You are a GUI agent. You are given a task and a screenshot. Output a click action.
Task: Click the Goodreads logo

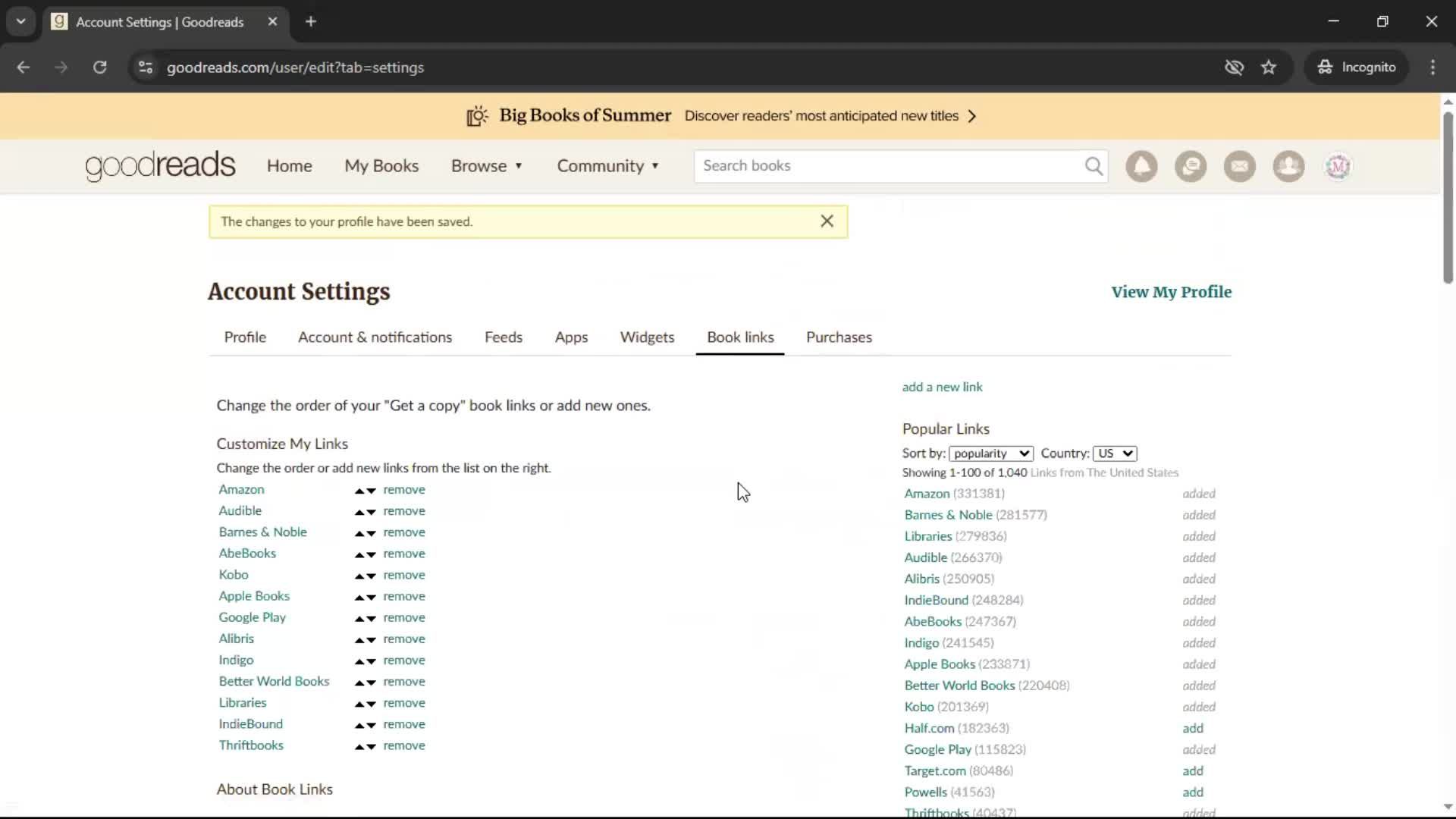pyautogui.click(x=161, y=165)
